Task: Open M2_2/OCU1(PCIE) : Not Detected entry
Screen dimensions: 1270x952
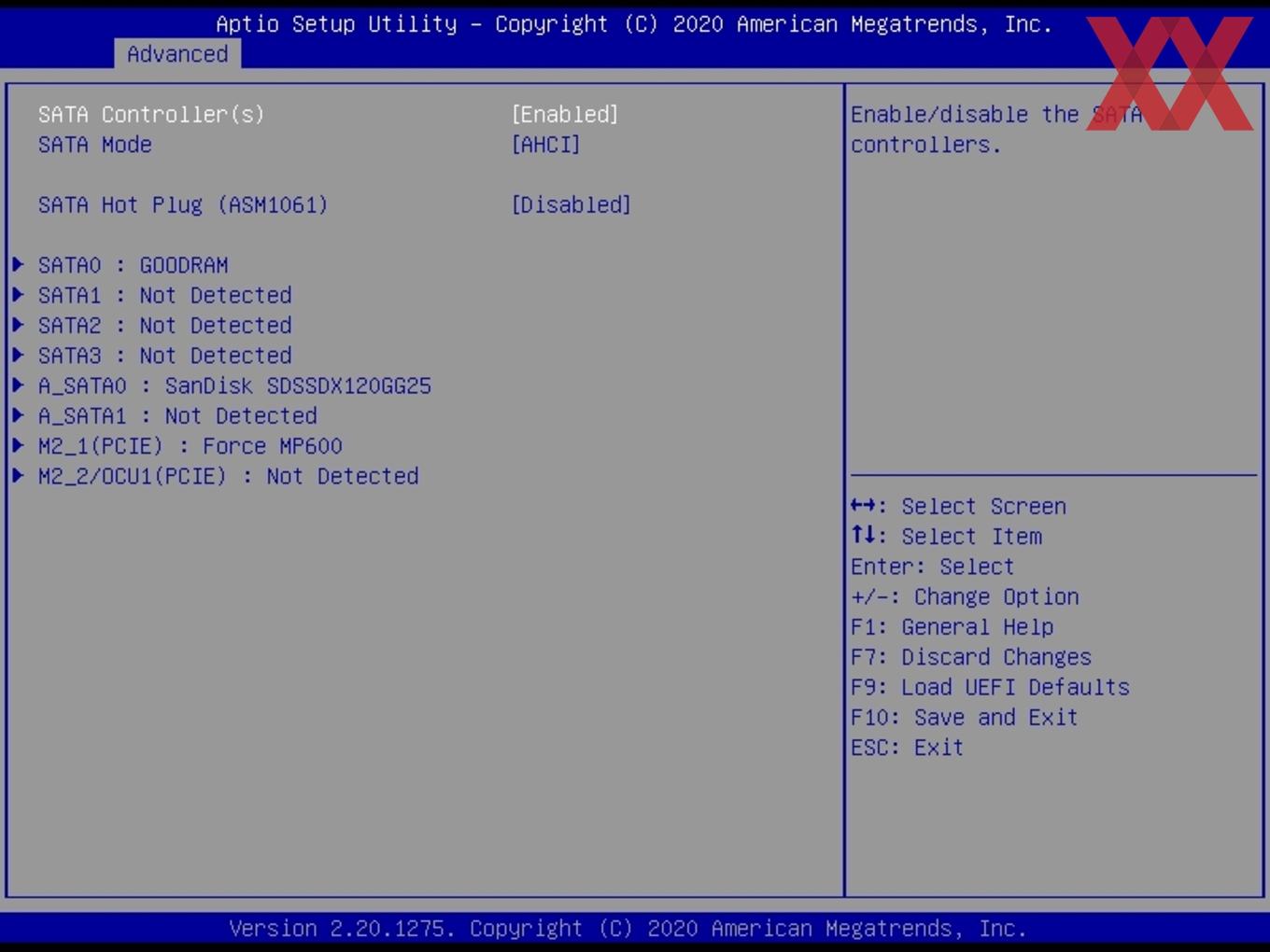Action: (x=229, y=476)
